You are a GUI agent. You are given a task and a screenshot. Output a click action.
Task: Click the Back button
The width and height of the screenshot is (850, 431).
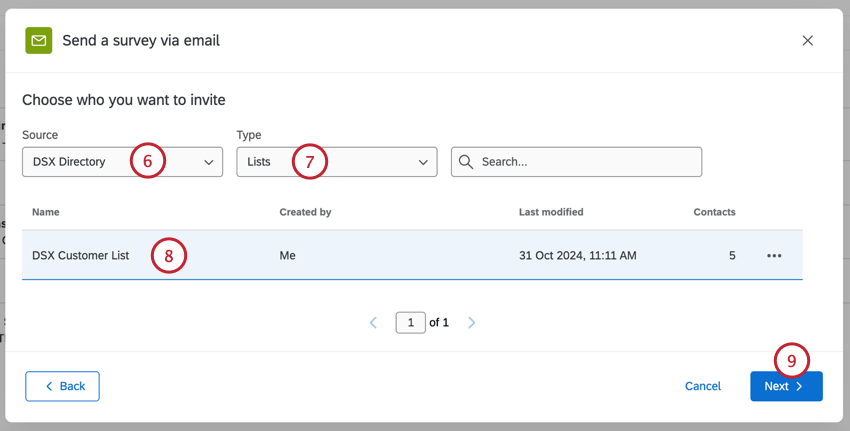point(62,386)
